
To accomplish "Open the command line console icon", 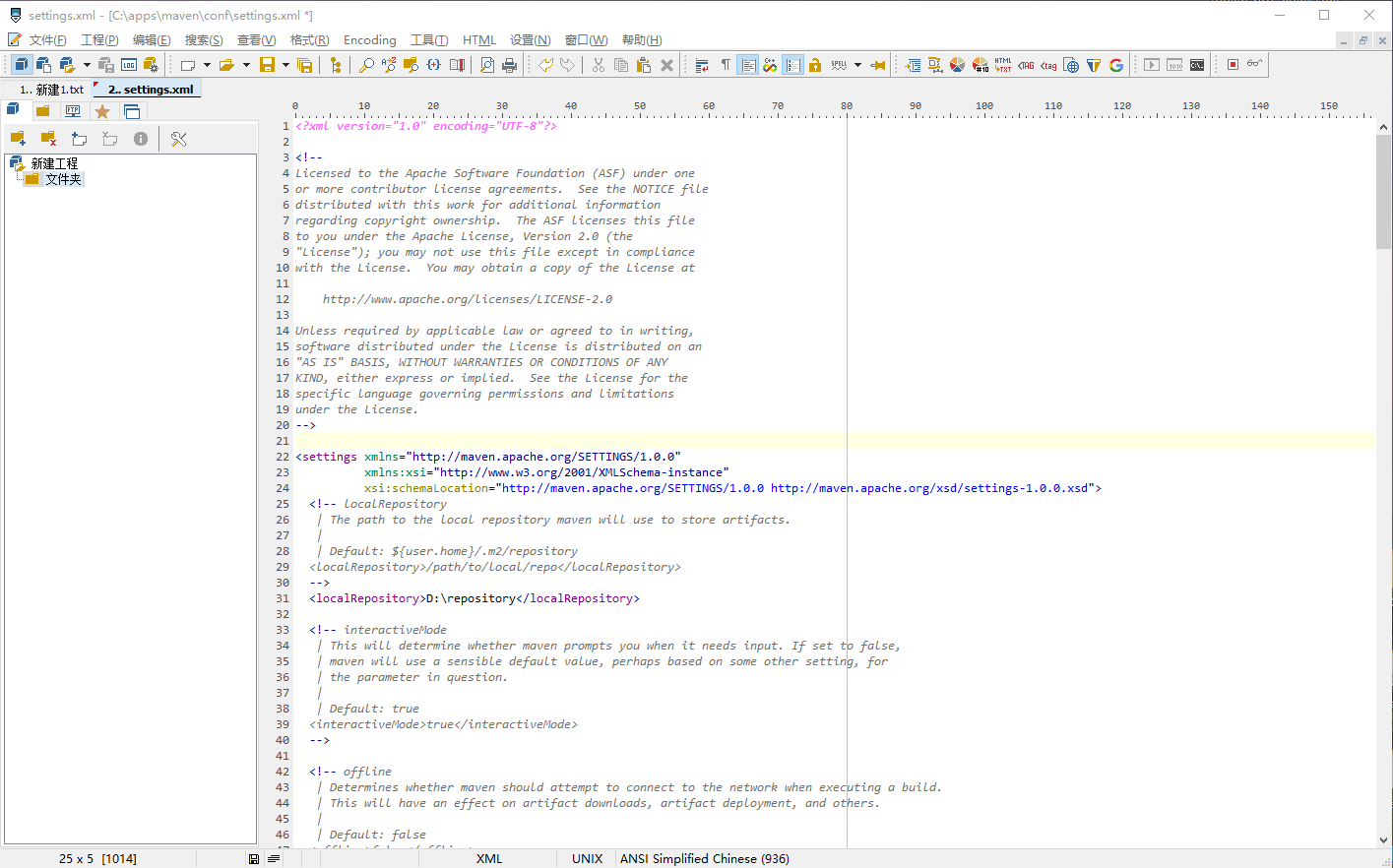I will 1197,65.
